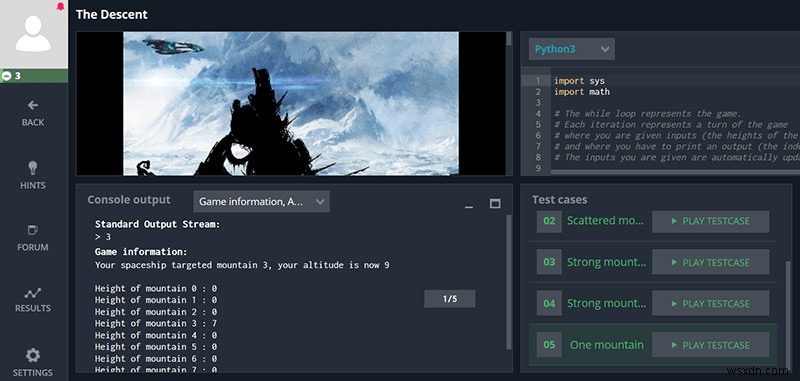Click 'Game information:' heading in console
The height and width of the screenshot is (381, 800).
pos(141,251)
